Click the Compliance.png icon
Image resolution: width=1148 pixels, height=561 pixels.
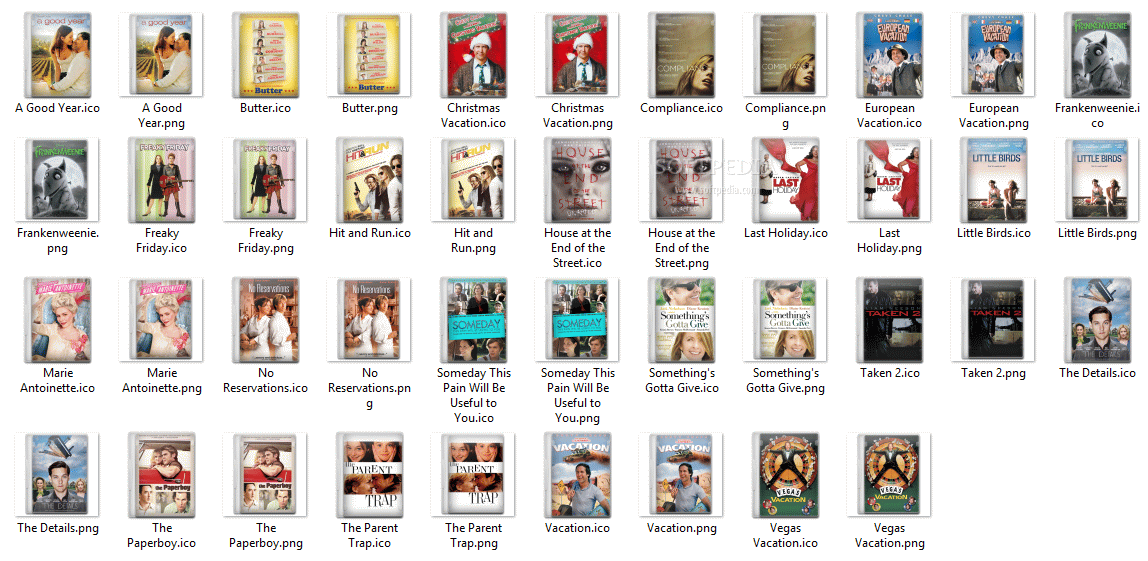[785, 54]
